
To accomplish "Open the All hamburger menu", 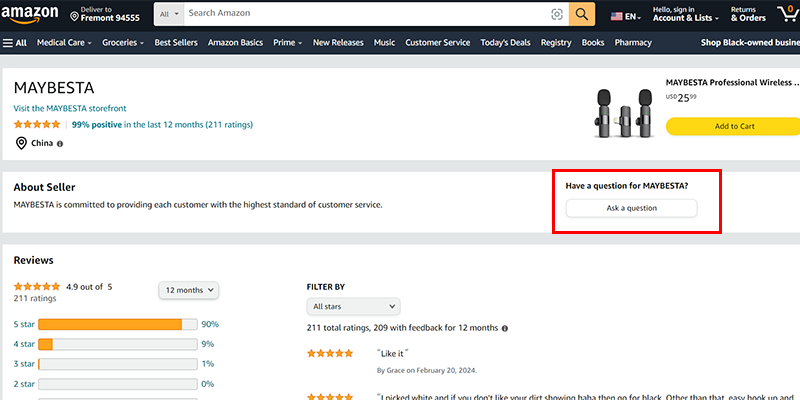I will click(x=15, y=43).
